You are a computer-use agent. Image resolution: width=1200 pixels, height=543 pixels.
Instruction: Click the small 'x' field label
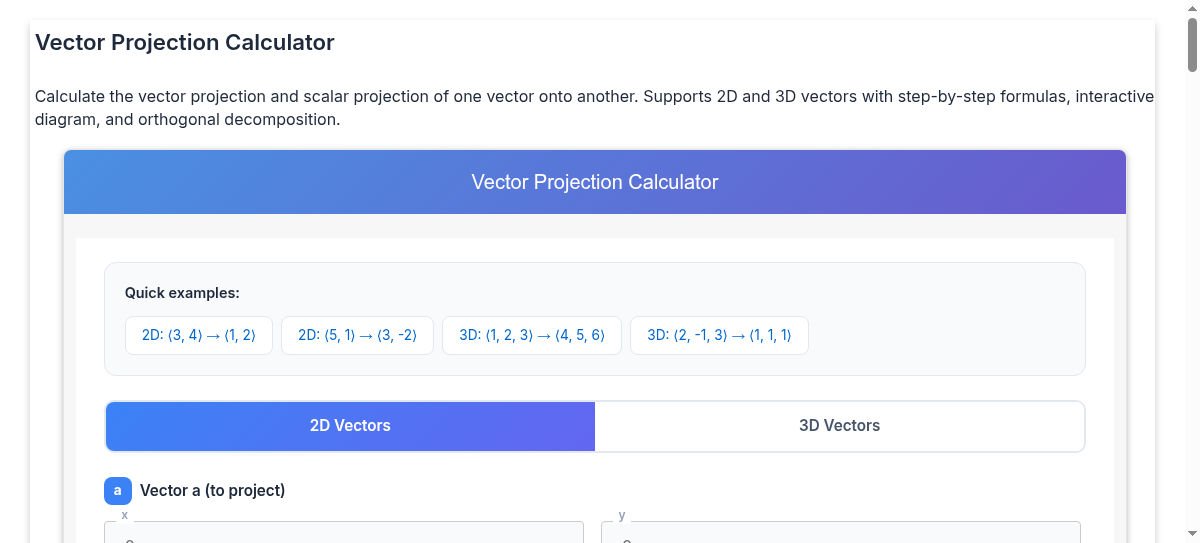(x=125, y=516)
